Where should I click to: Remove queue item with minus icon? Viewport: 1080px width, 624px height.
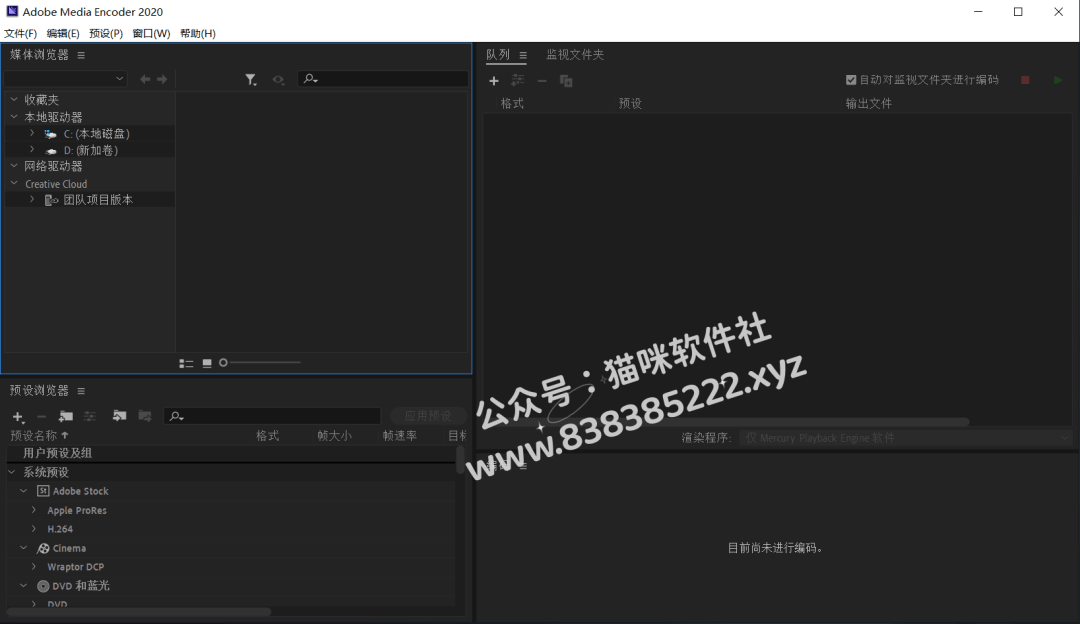[542, 81]
